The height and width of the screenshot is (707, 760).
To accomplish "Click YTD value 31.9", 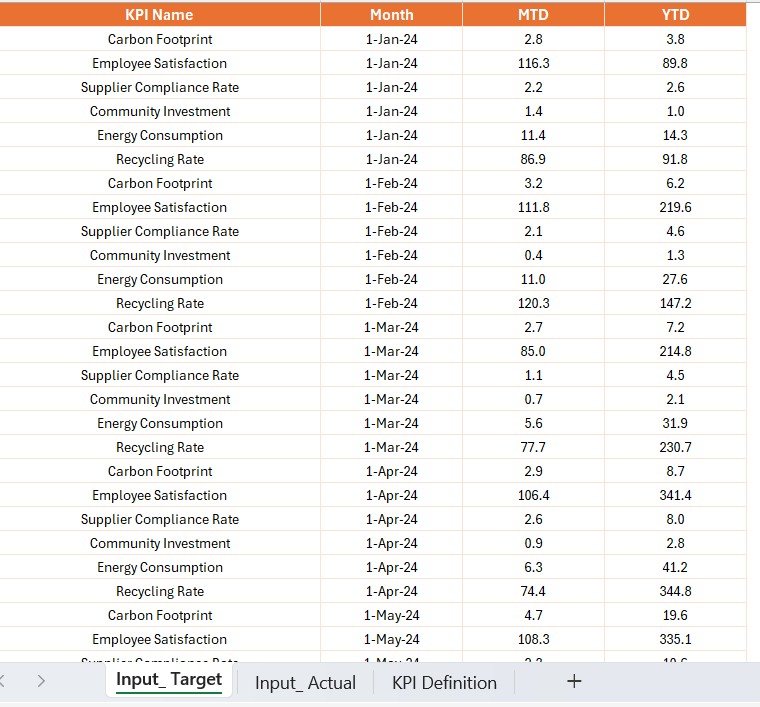I will pyautogui.click(x=675, y=423).
